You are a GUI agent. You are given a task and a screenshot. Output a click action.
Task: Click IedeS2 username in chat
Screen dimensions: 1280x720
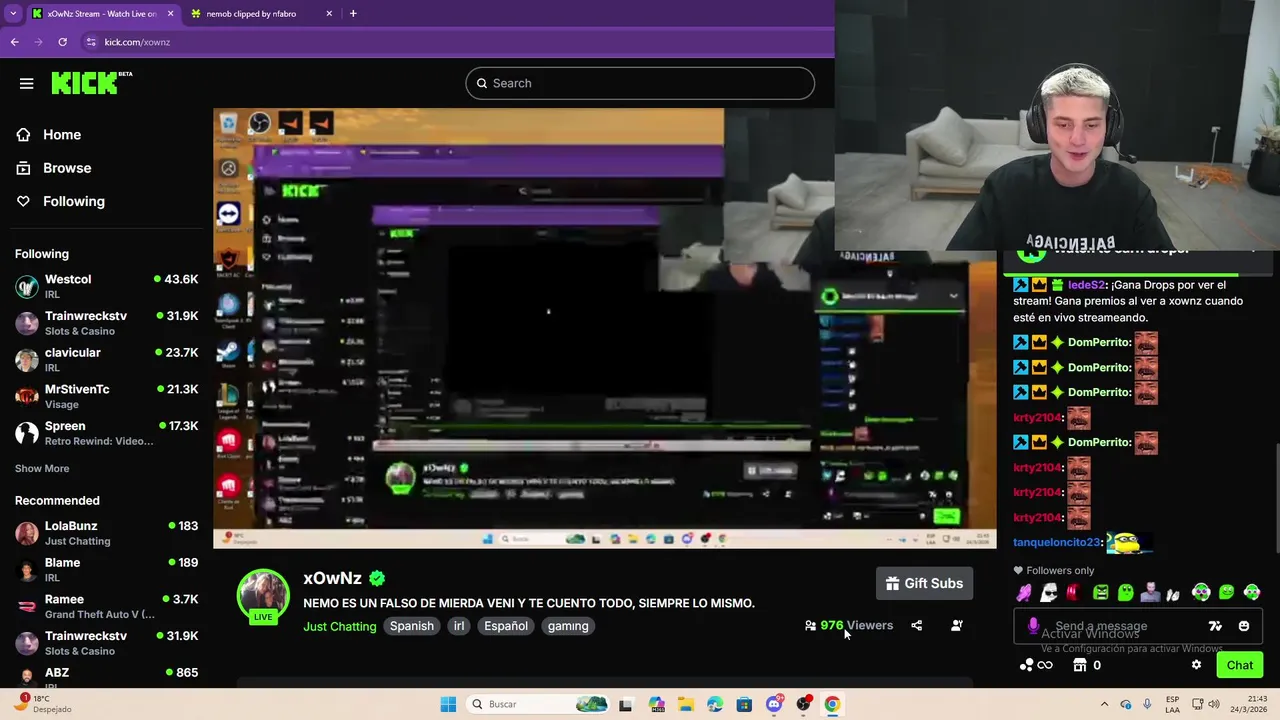pyautogui.click(x=1085, y=285)
